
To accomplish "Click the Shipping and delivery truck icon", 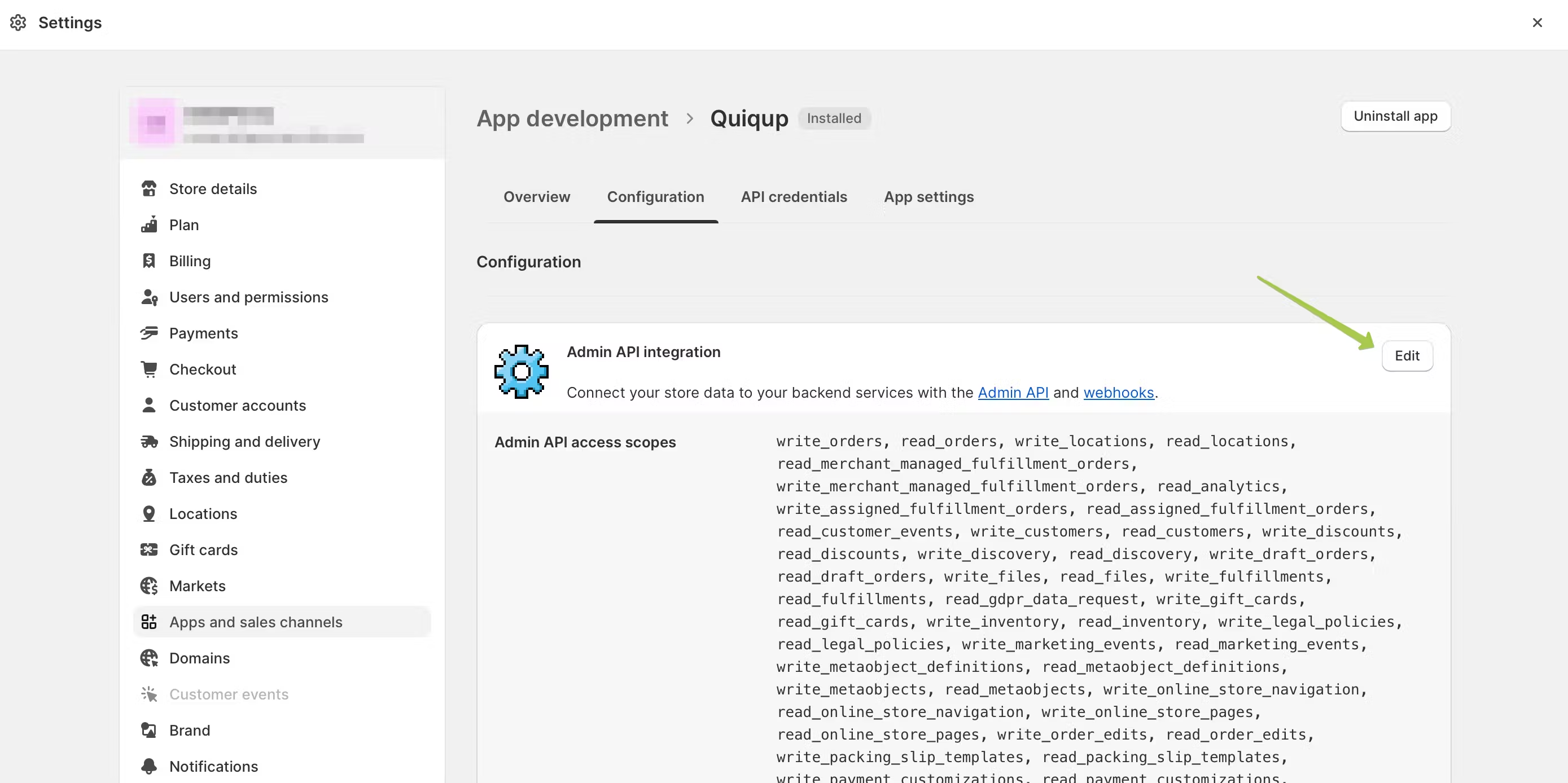I will [x=148, y=441].
